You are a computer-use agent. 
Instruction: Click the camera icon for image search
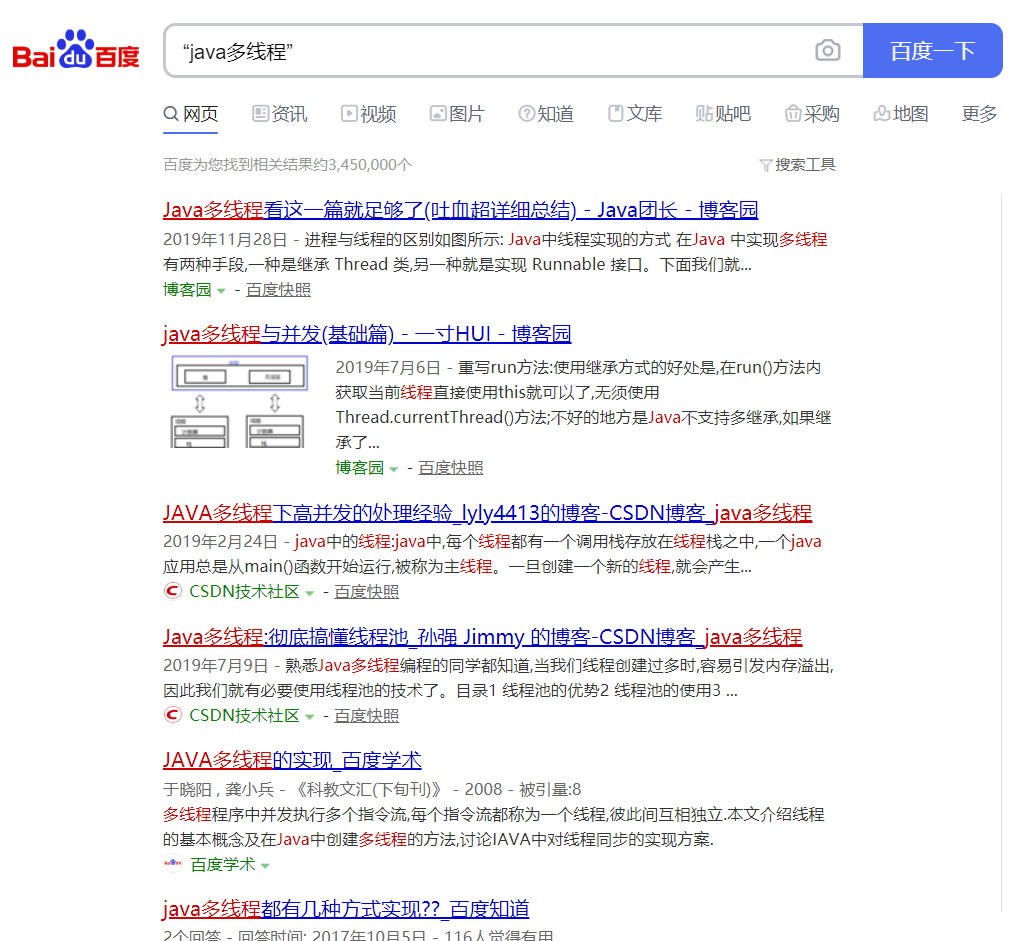point(828,49)
